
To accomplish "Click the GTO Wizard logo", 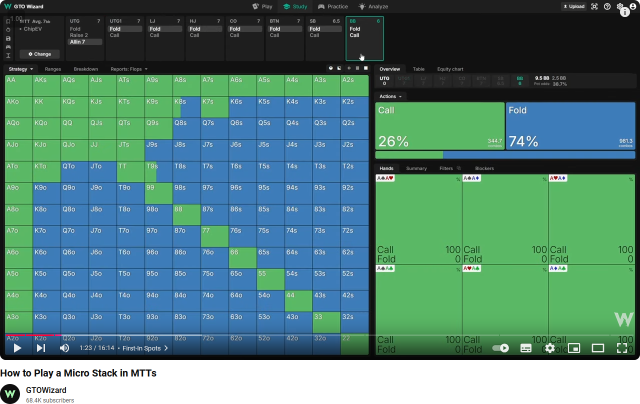I will (23, 7).
